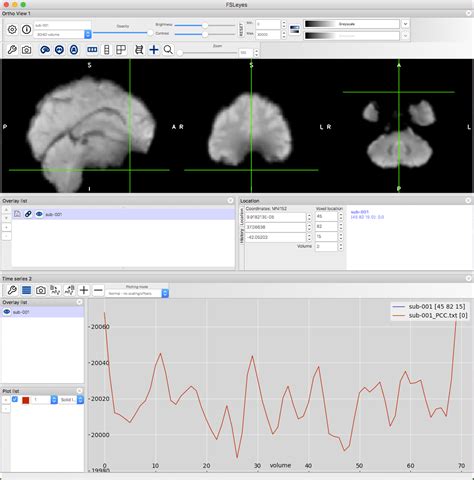Viewport: 474px width, 480px height.
Task: Toggle the sagittal canvas view
Action: point(45,50)
